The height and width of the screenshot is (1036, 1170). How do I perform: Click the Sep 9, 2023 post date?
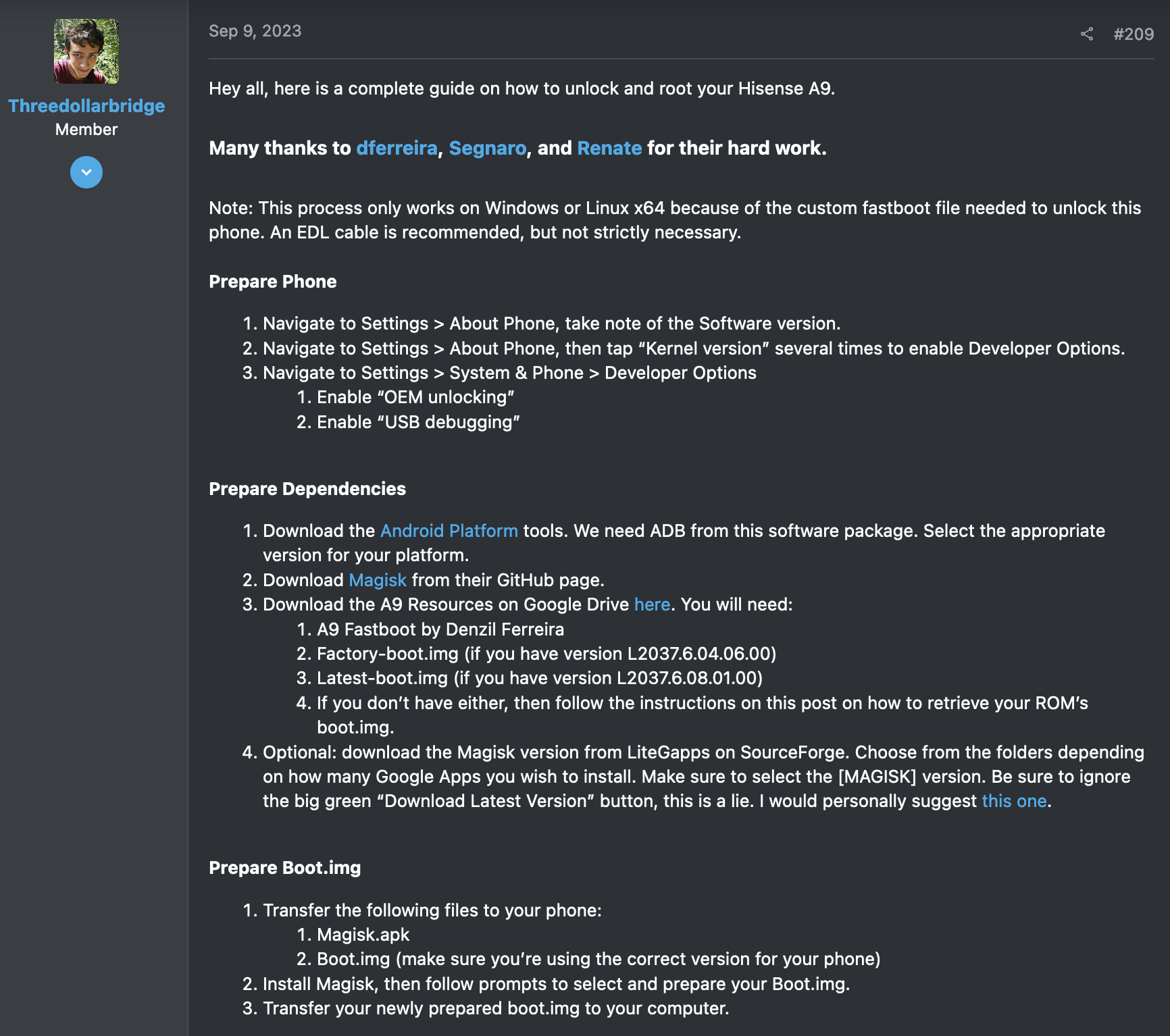[x=255, y=31]
